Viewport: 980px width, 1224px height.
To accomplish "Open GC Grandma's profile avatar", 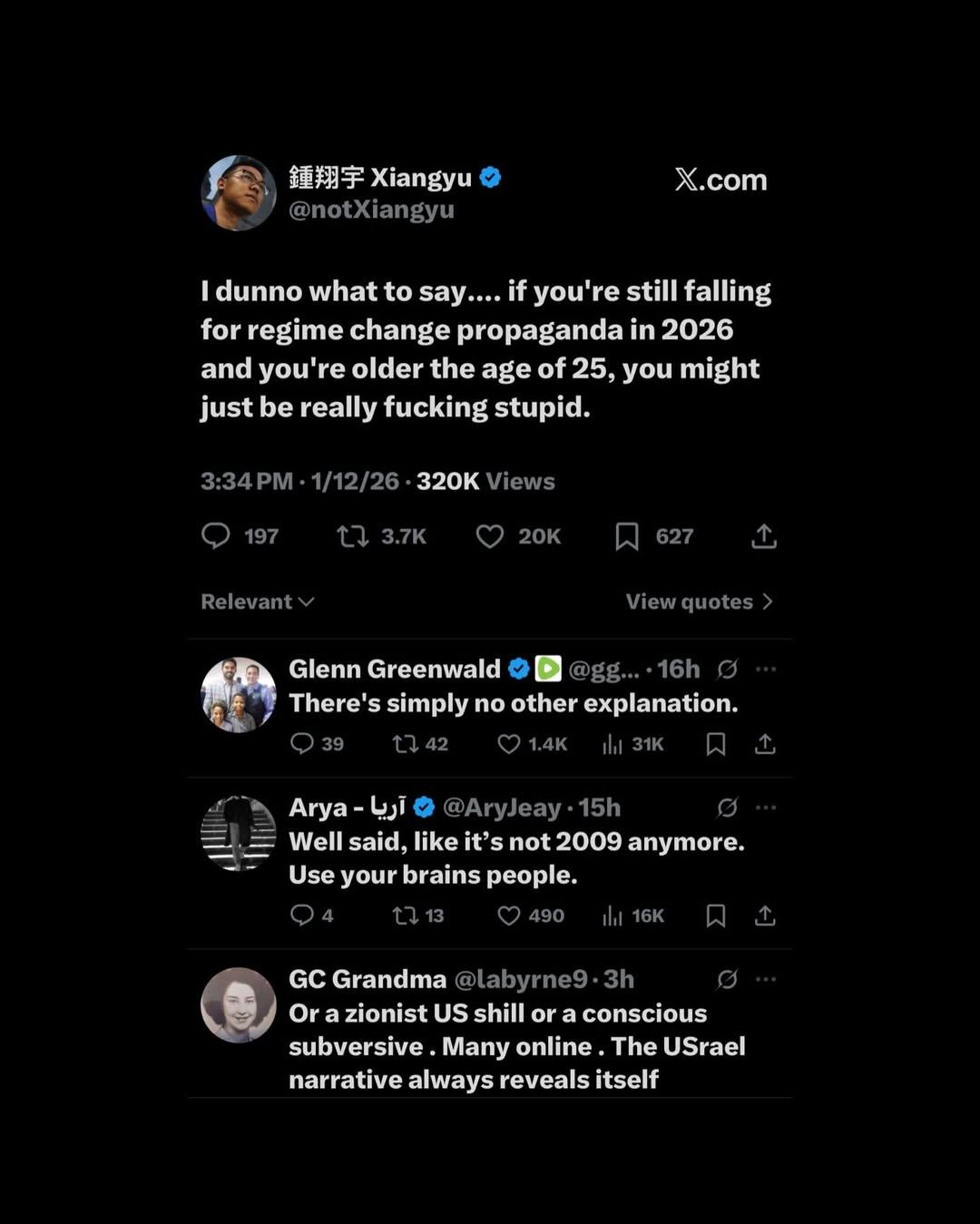I will tap(238, 1004).
